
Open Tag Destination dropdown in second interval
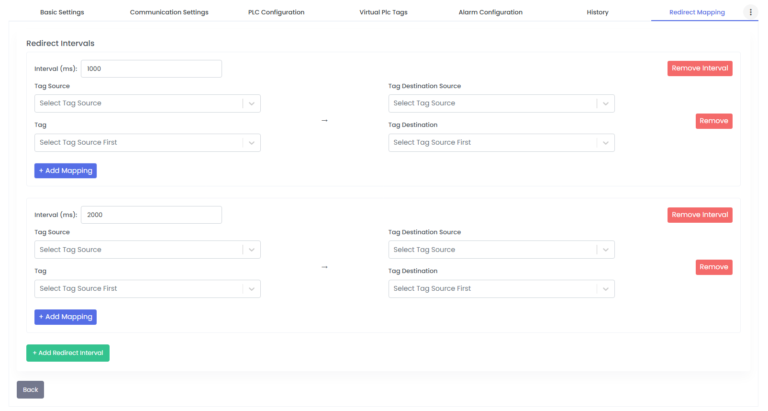click(x=501, y=289)
